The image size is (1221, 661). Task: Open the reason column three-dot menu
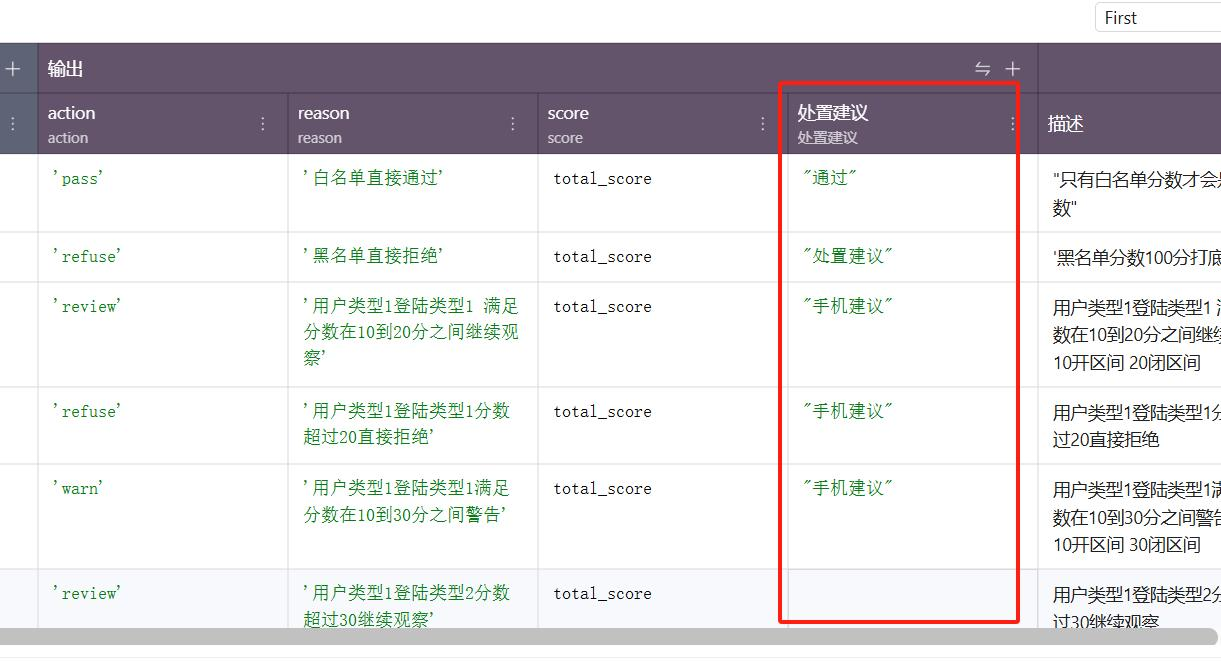tap(513, 124)
